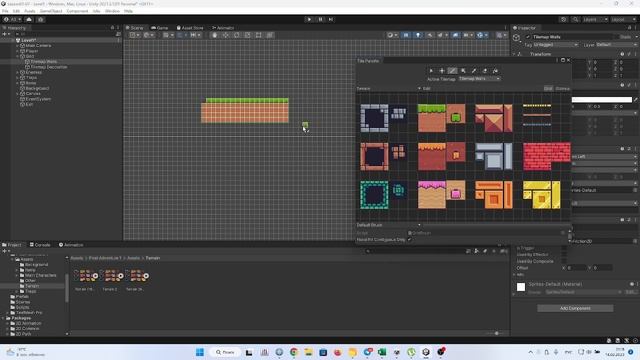
Task: Toggle the Used By Composite checkbox
Action: [564, 261]
